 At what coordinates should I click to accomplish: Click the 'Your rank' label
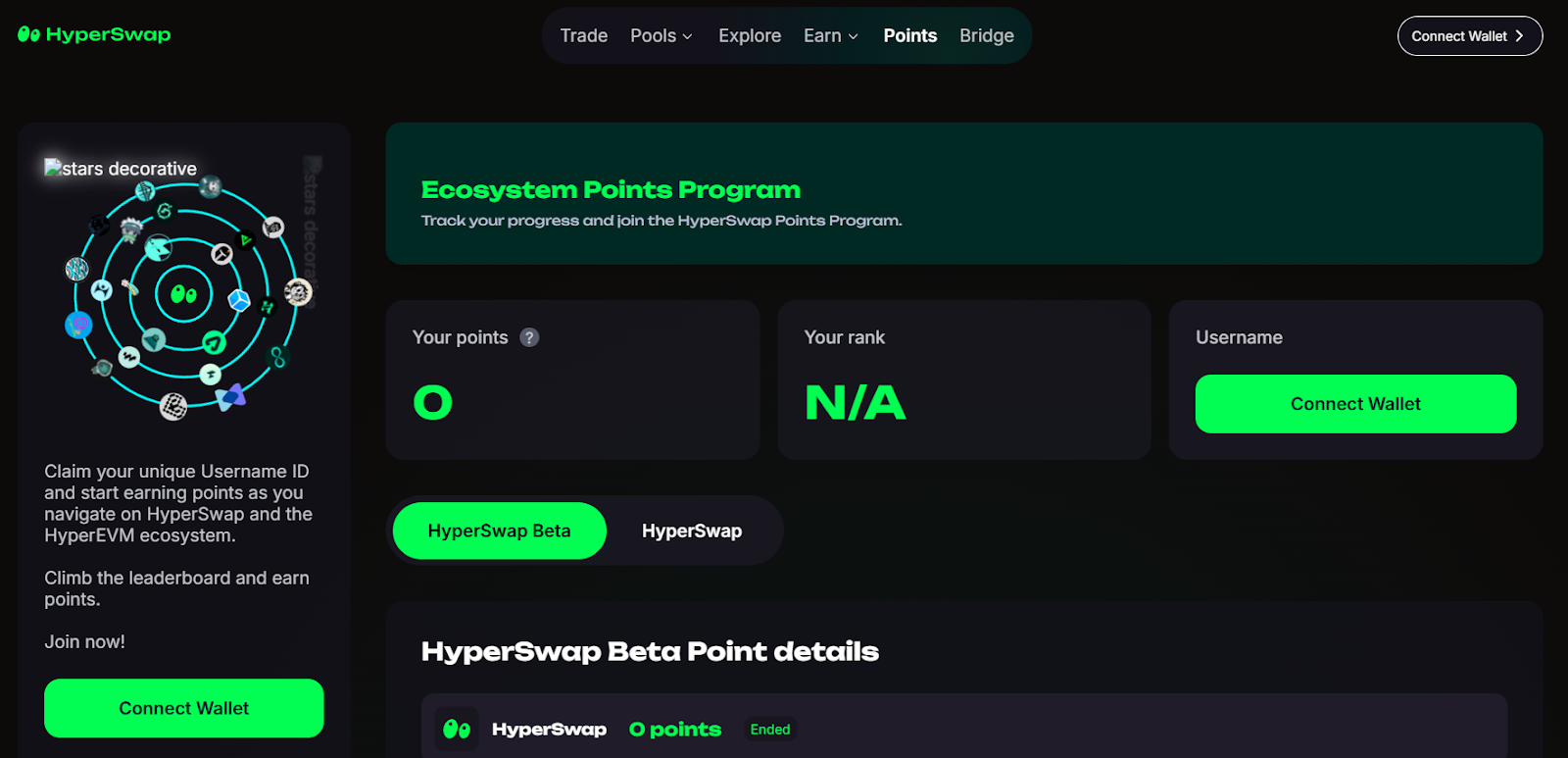(845, 337)
